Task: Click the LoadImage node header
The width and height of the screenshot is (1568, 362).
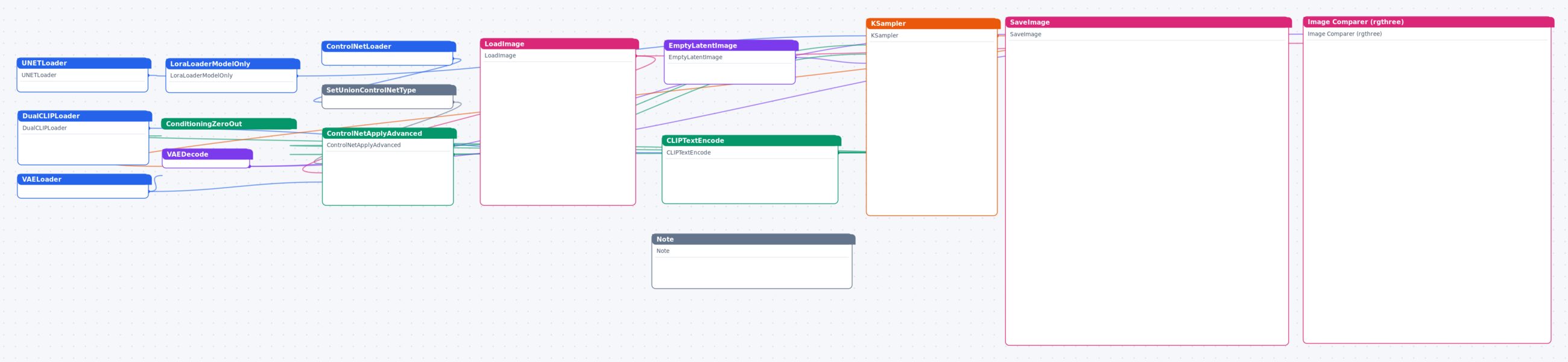Action: tap(560, 44)
